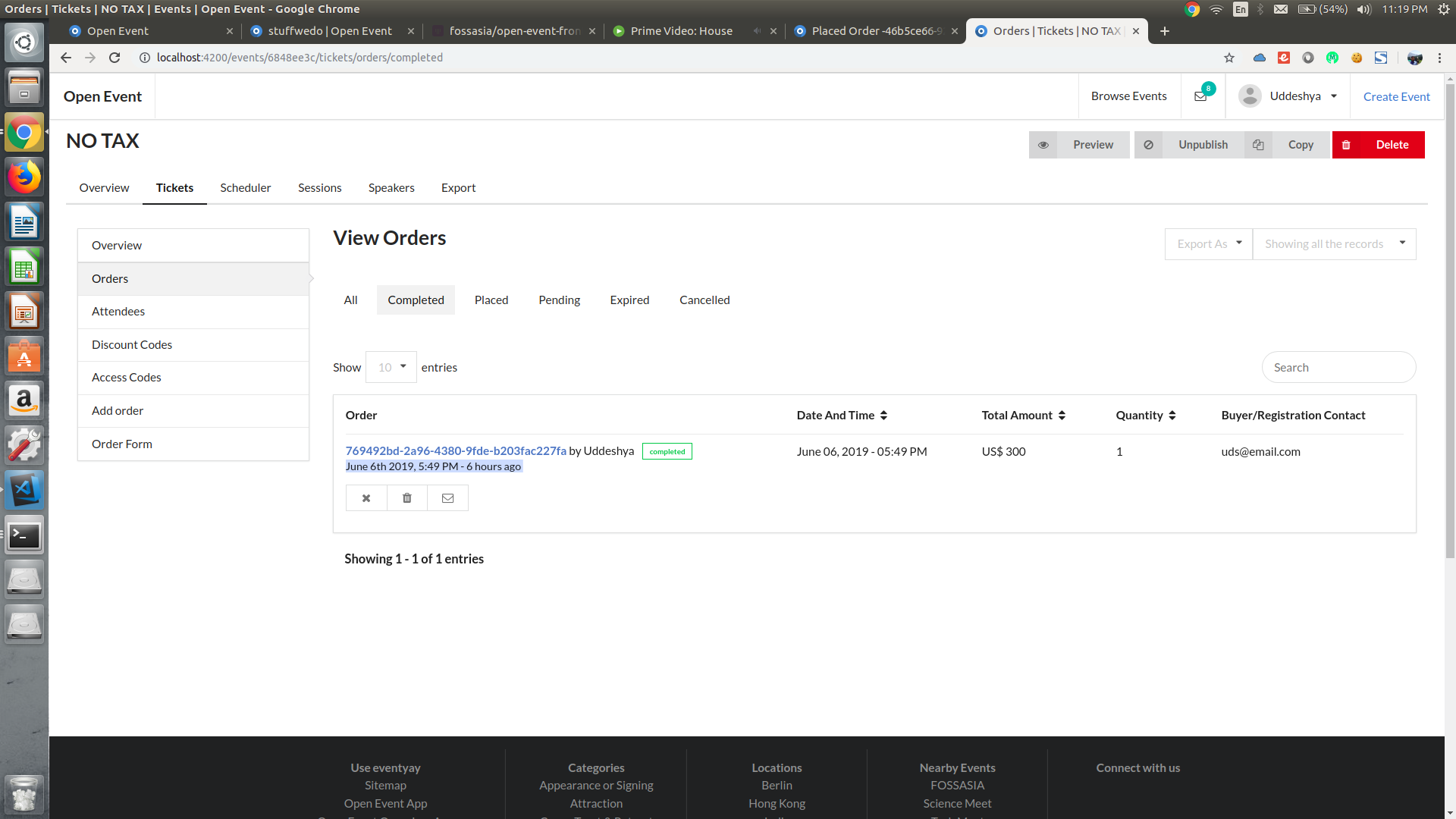The image size is (1456, 819).
Task: Open the Sessions tab
Action: tap(320, 188)
